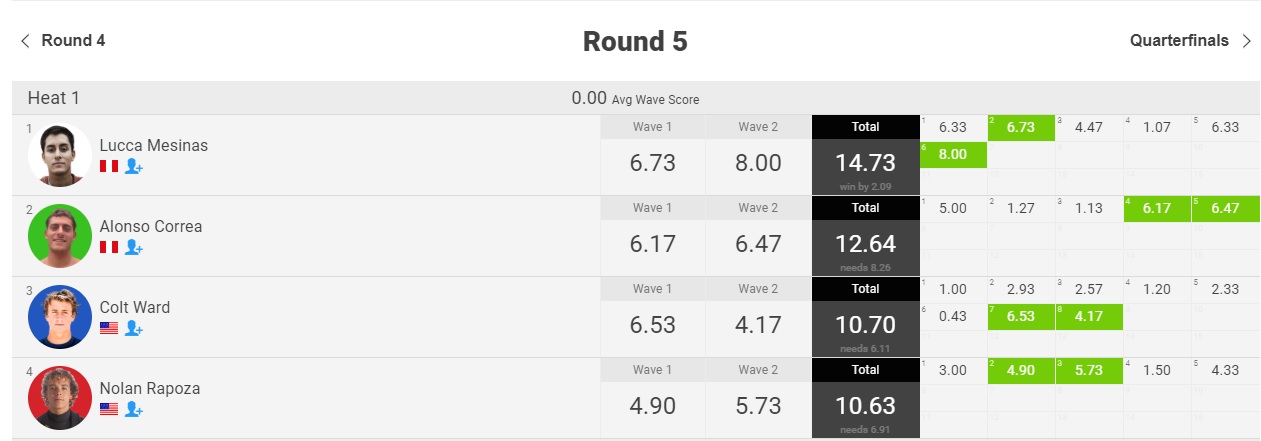The height and width of the screenshot is (441, 1261).
Task: Open Nolan Rapoza's red avatar photo
Action: (60, 398)
